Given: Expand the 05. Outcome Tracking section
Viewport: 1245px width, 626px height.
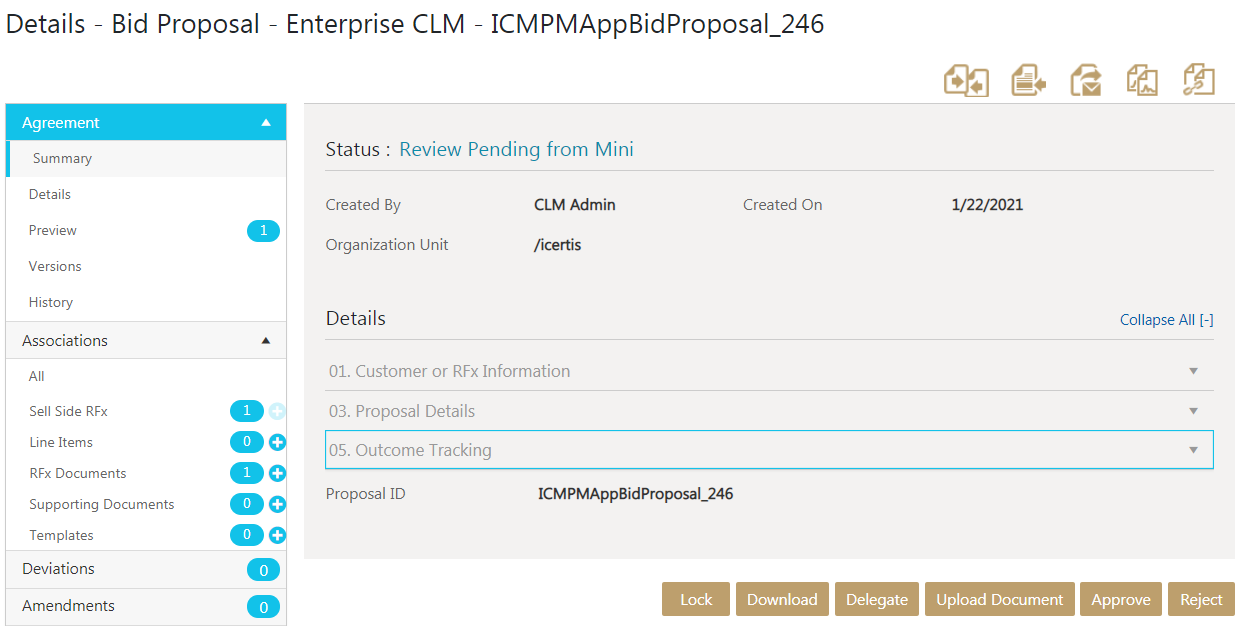Looking at the screenshot, I should coord(1193,450).
